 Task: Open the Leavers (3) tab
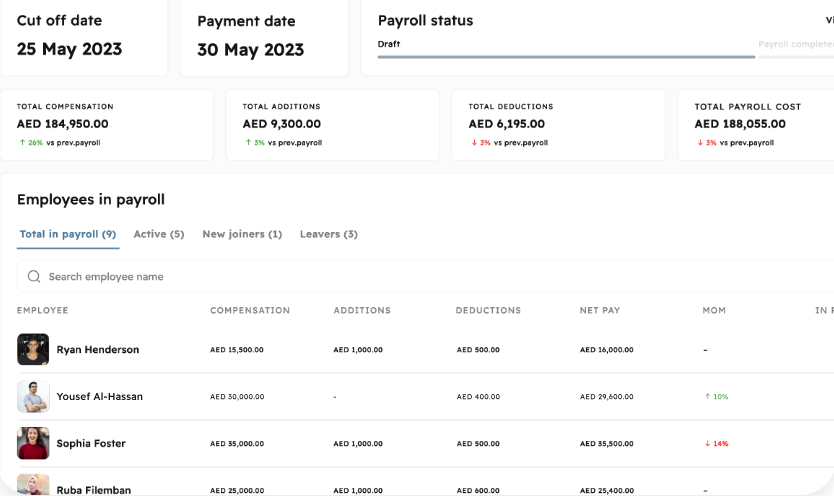click(329, 234)
